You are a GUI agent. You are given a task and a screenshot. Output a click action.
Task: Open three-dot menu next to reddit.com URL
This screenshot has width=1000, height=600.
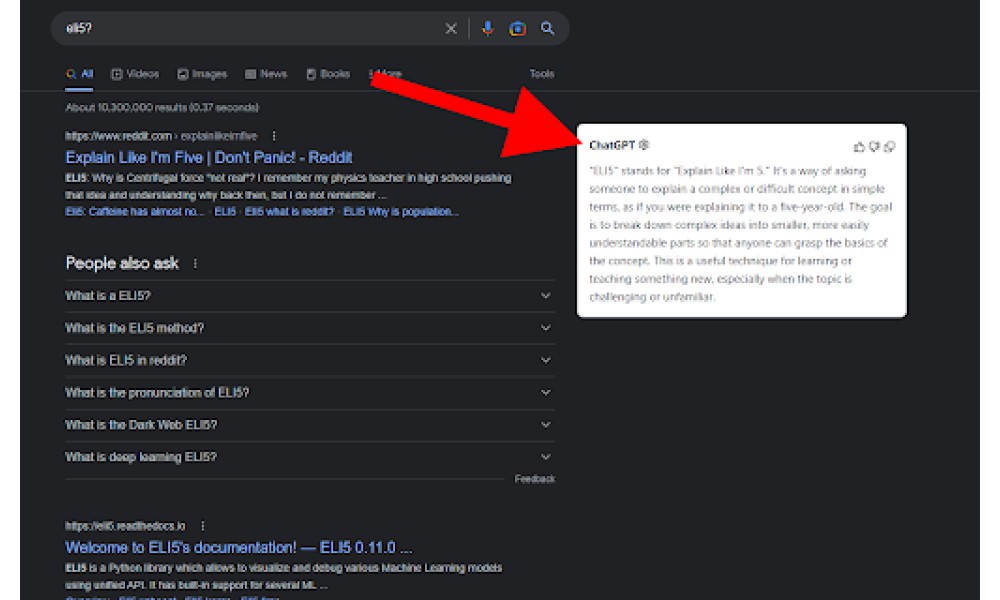point(274,136)
